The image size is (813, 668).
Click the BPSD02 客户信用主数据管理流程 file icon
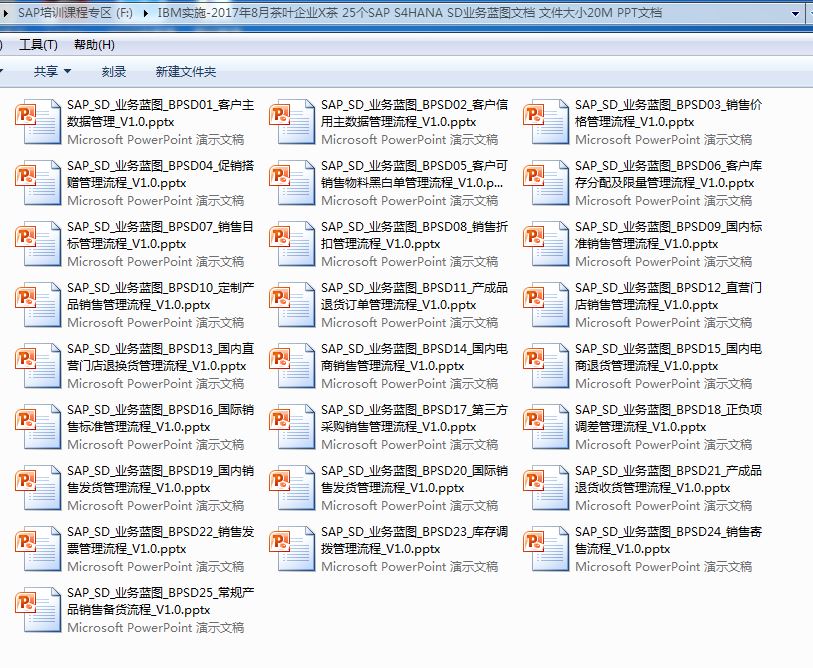(292, 122)
